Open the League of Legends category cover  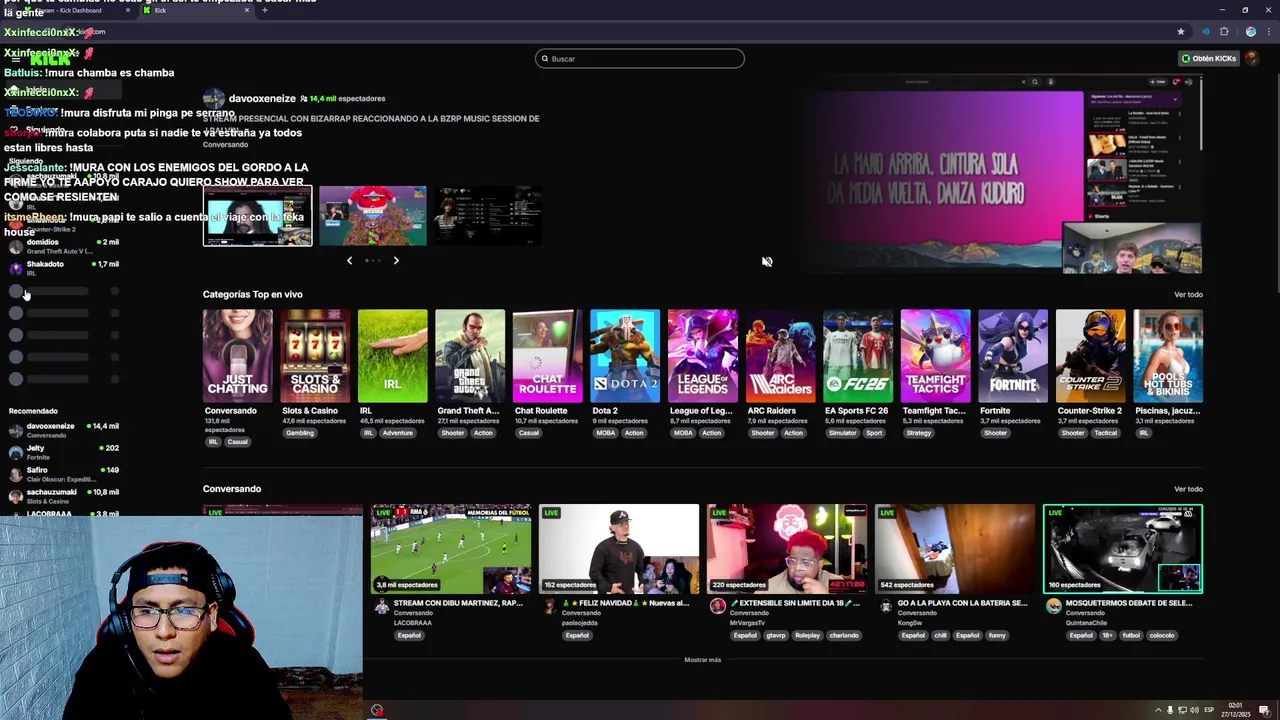pyautogui.click(x=702, y=355)
